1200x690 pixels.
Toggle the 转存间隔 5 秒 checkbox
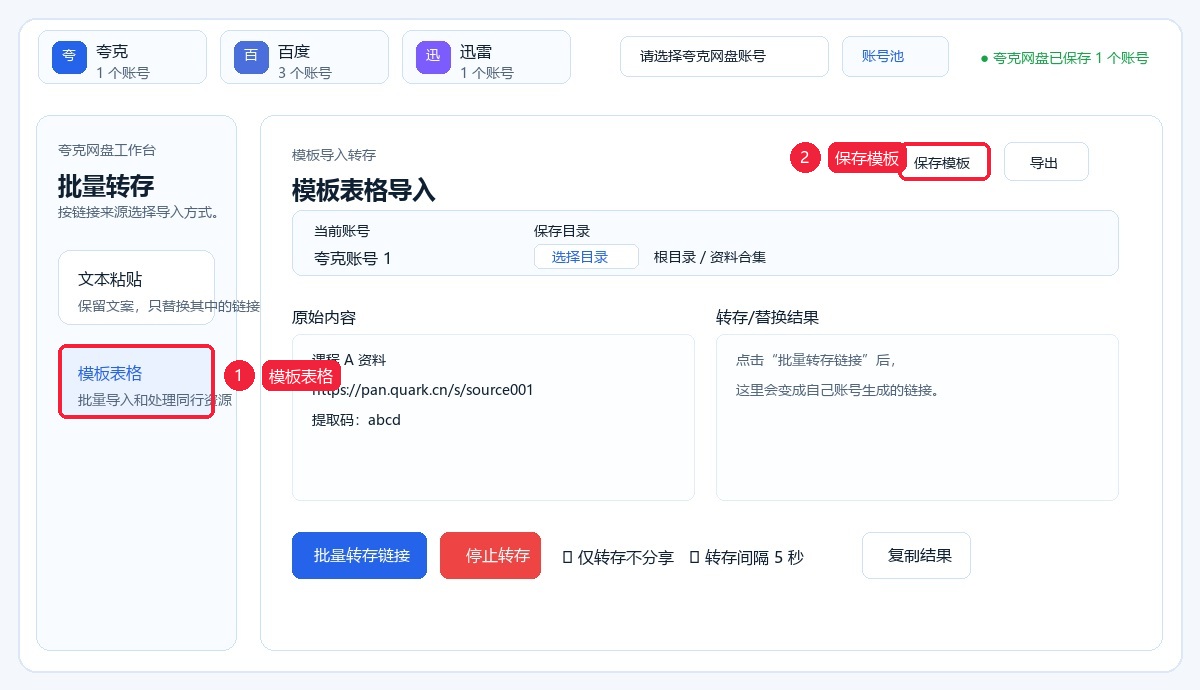694,557
